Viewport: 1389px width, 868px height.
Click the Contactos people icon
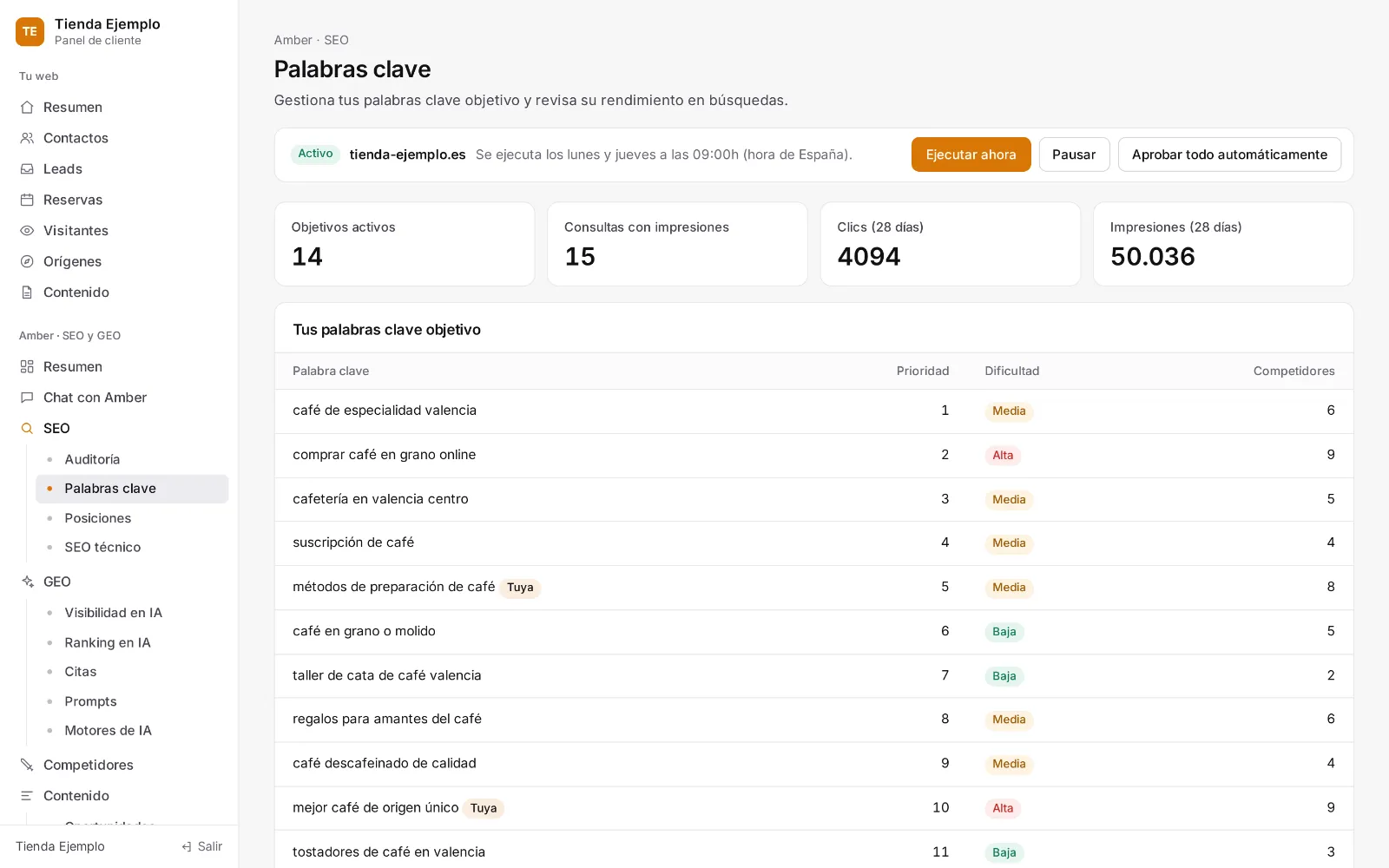click(x=27, y=138)
